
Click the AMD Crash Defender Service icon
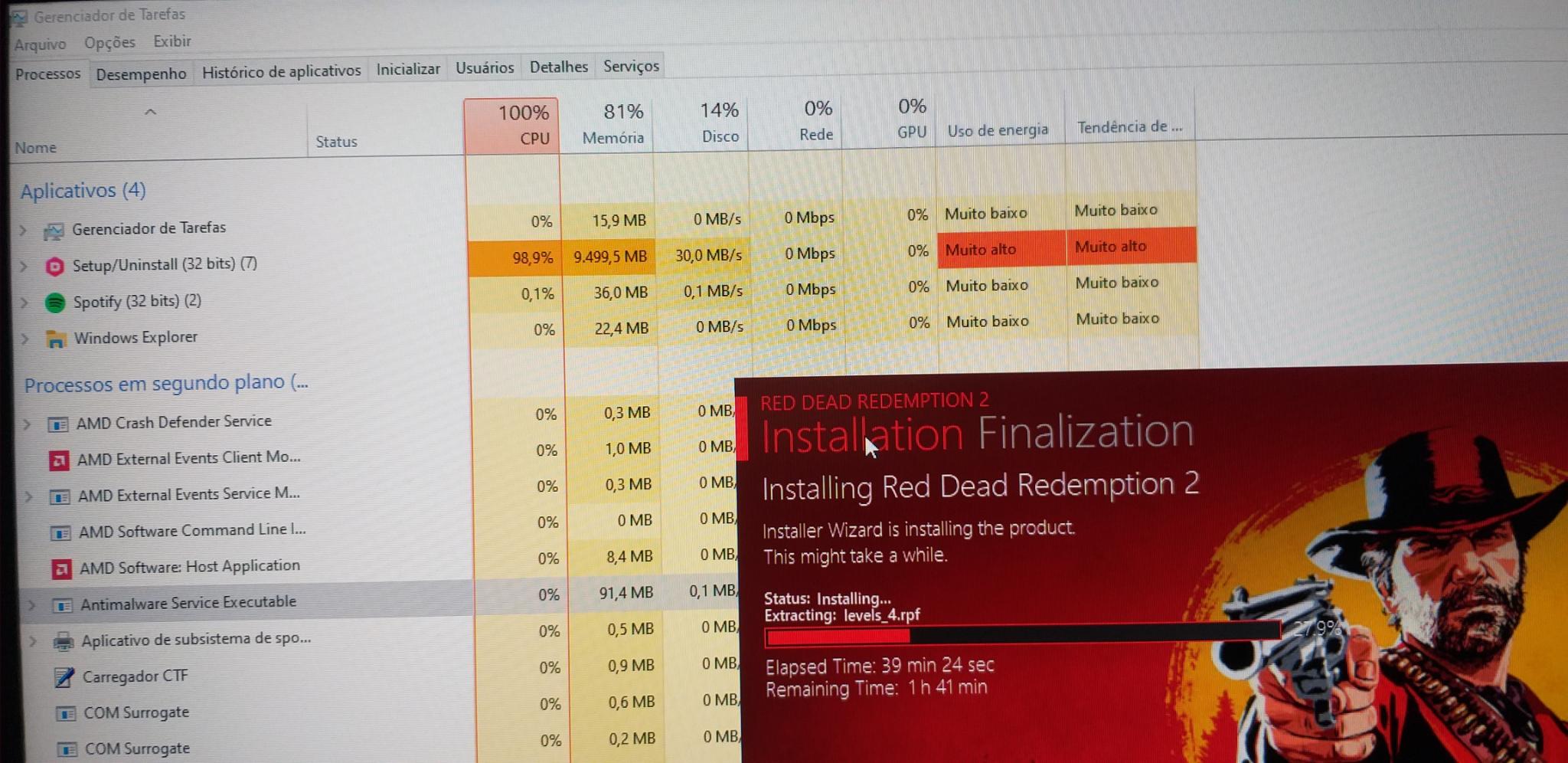coord(58,424)
